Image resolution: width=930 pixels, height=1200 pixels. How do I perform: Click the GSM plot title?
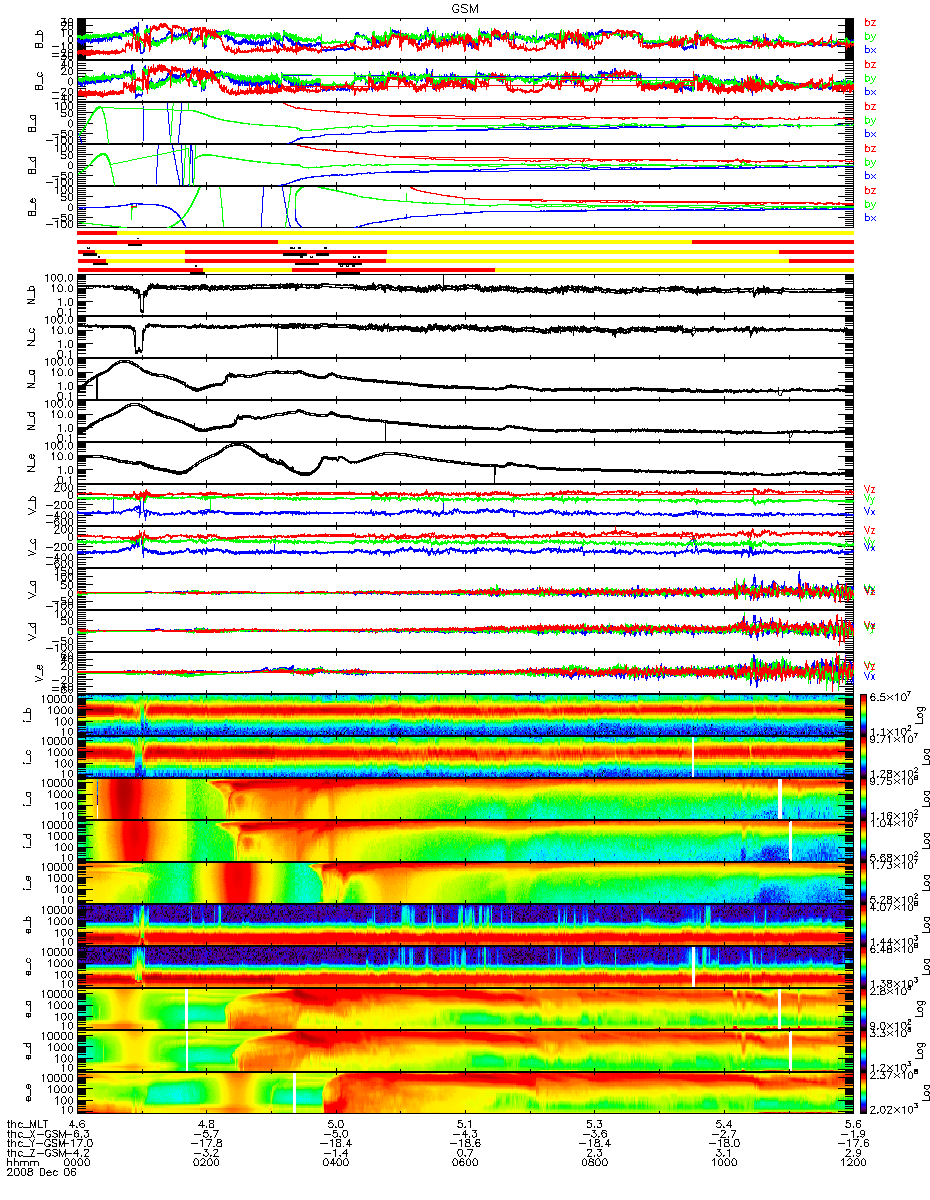[465, 7]
